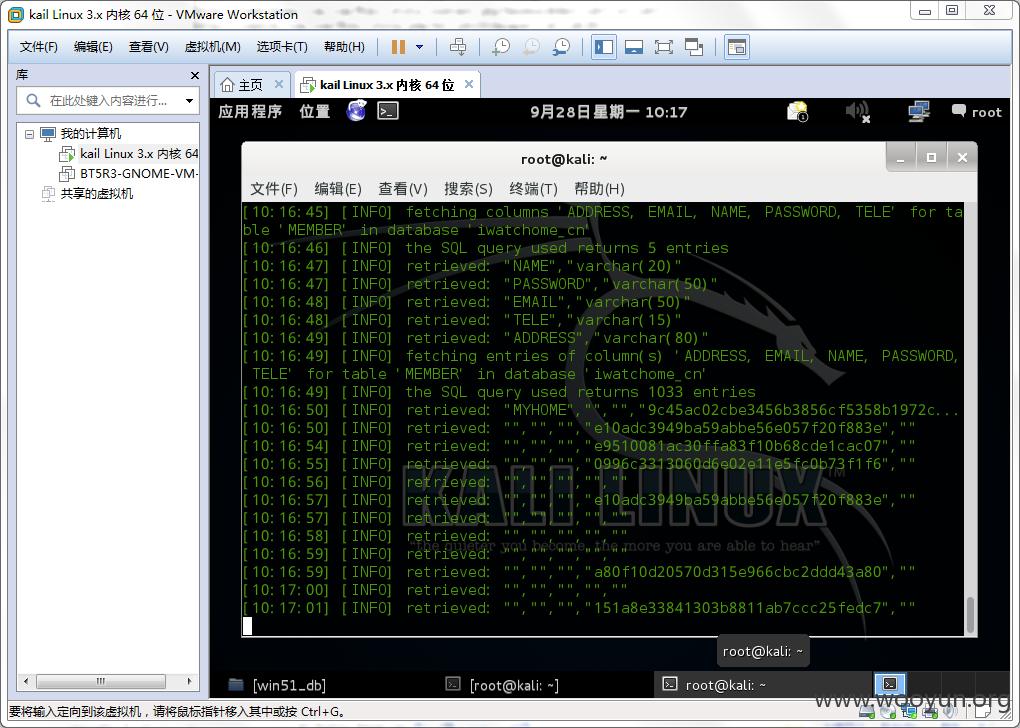Open the 帮助(H) menu in VMware
This screenshot has height=728, width=1020.
coord(344,47)
